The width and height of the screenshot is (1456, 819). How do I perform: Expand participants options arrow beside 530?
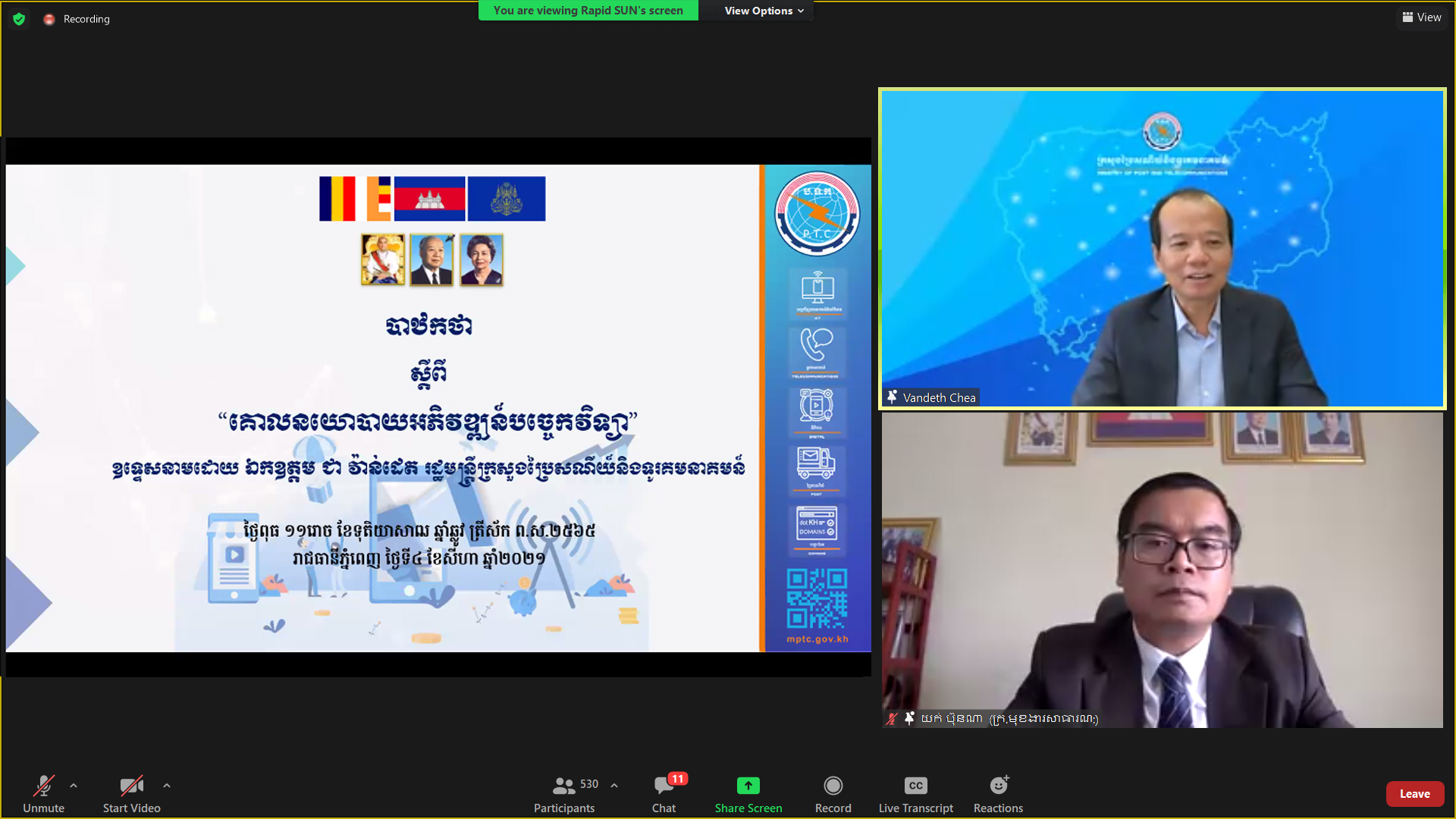tap(614, 786)
